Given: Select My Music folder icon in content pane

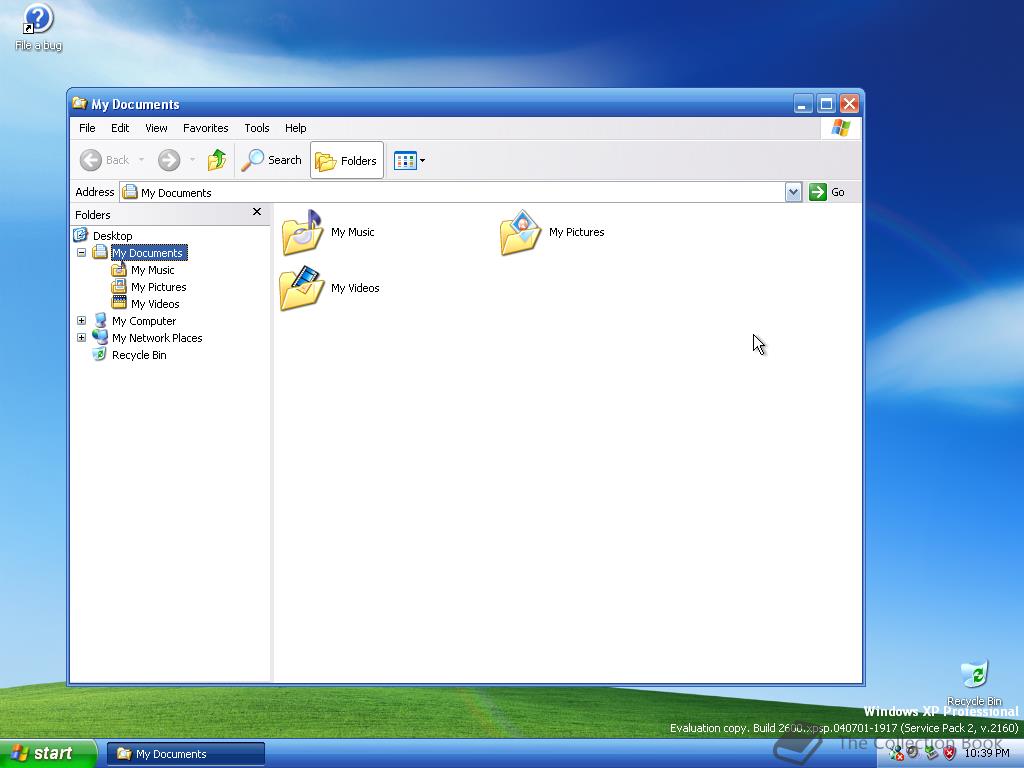Looking at the screenshot, I should (302, 232).
